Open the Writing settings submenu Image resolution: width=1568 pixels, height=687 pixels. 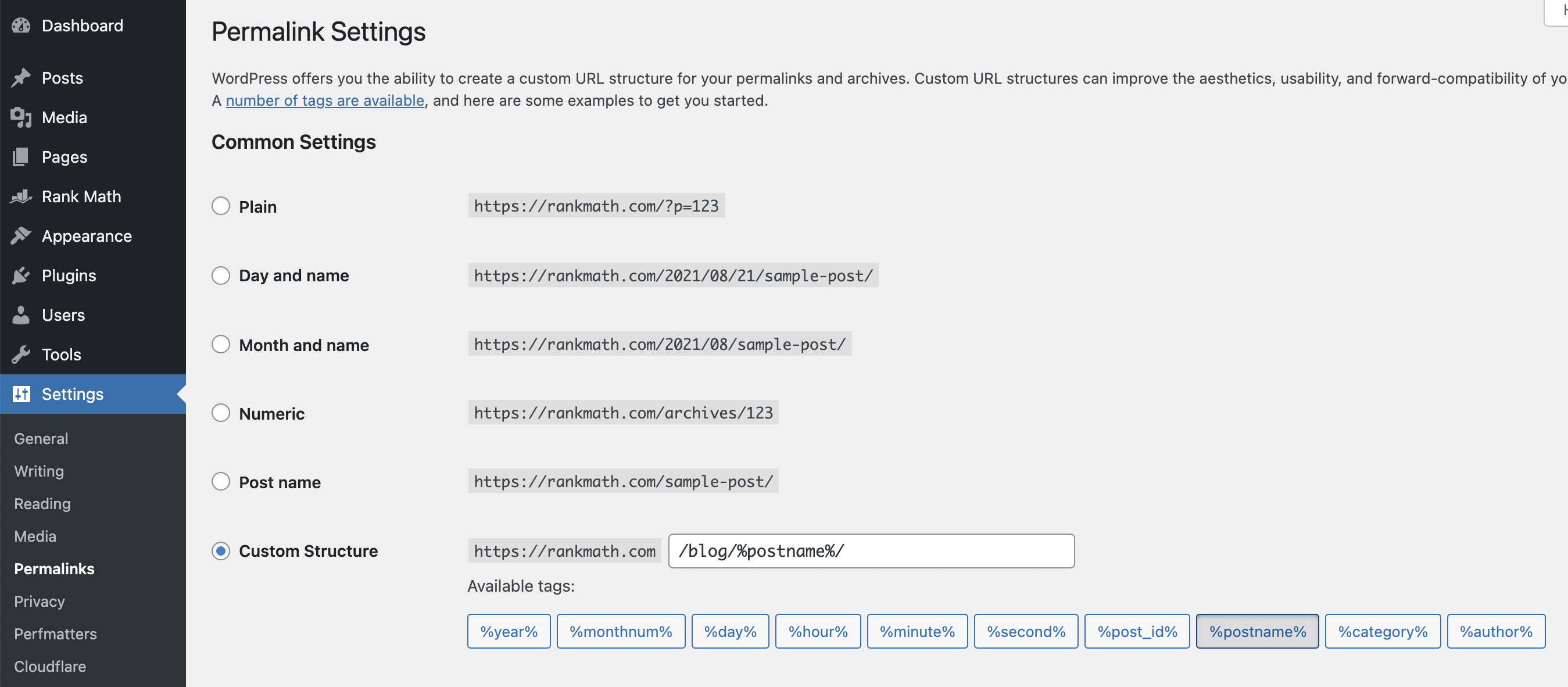click(x=39, y=470)
